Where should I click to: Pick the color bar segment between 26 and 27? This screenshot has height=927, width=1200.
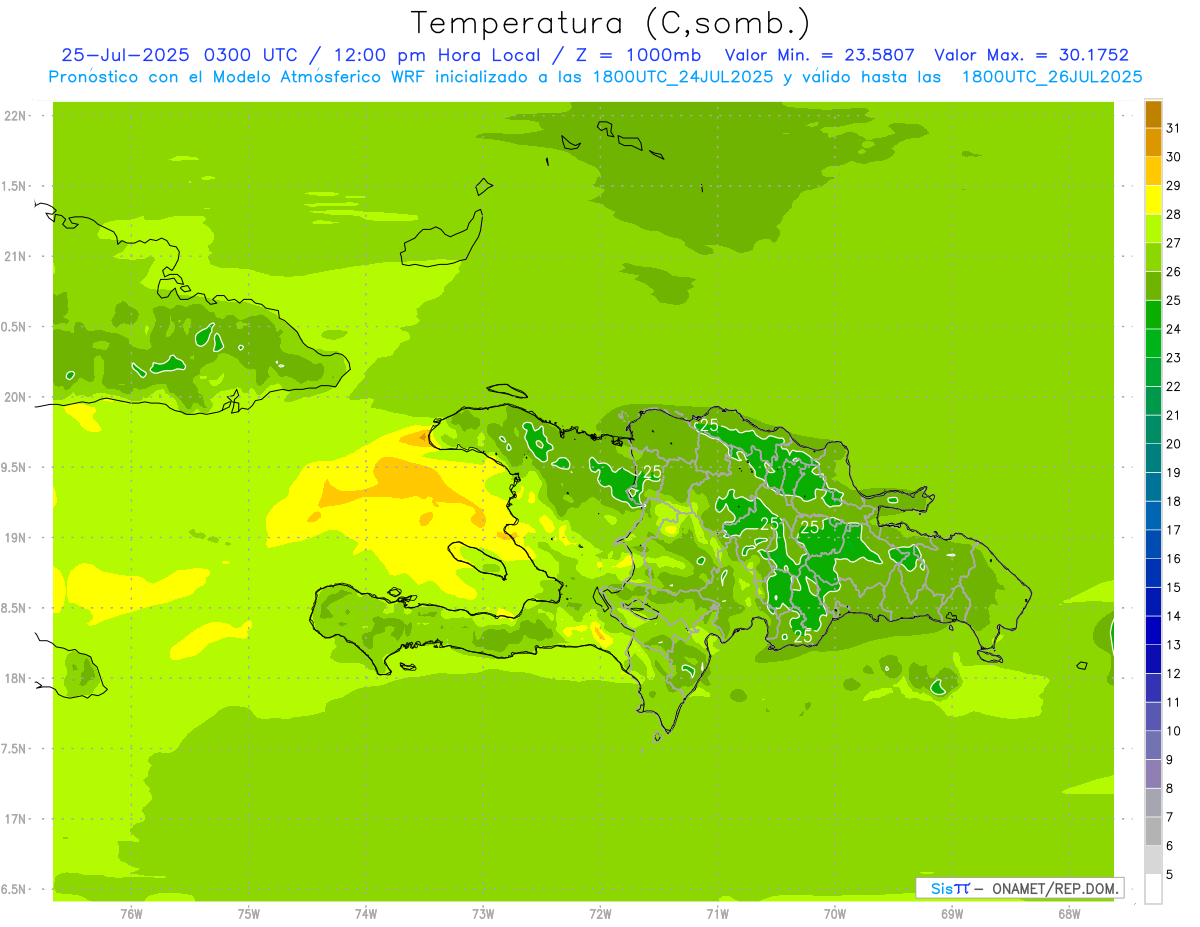[1153, 257]
